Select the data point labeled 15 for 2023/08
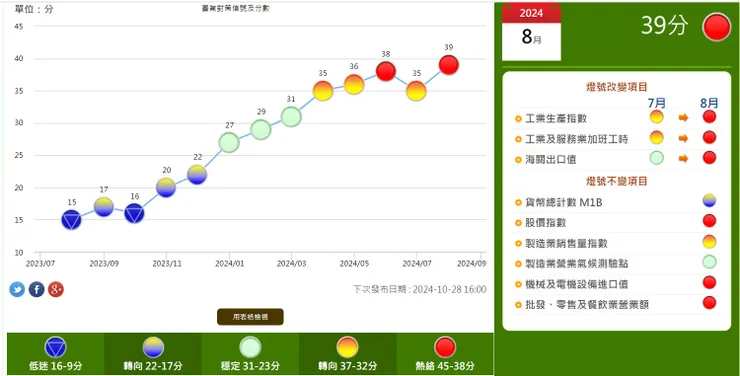The width and height of the screenshot is (740, 376). (71, 220)
